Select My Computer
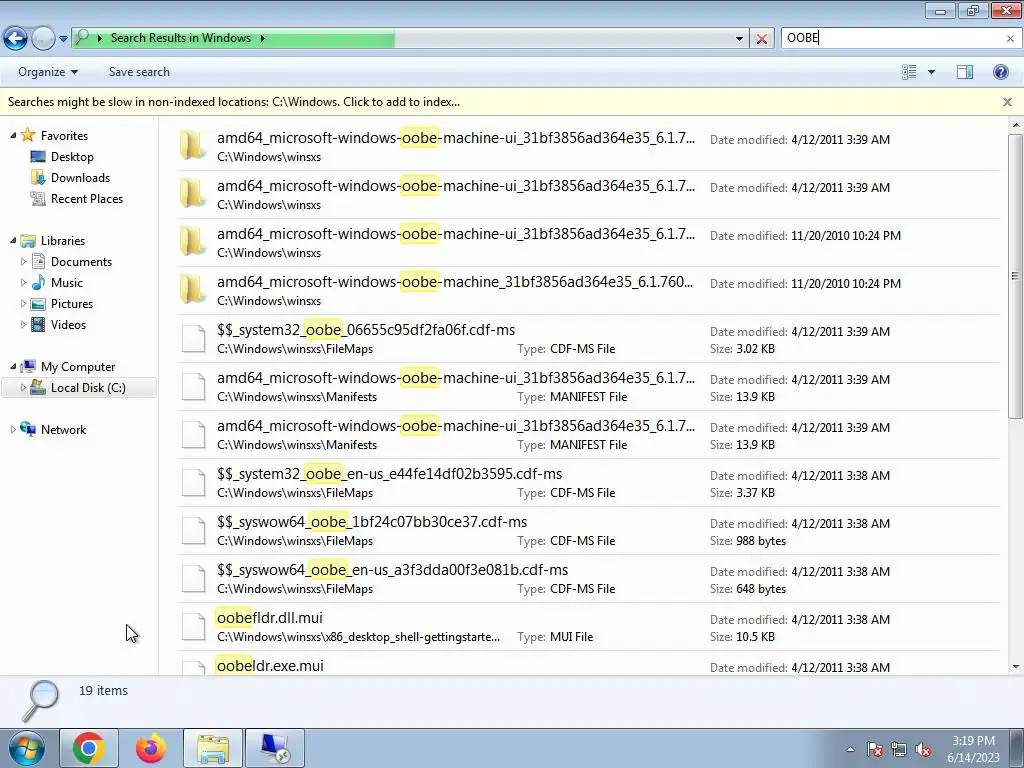The height and width of the screenshot is (768, 1024). [78, 367]
